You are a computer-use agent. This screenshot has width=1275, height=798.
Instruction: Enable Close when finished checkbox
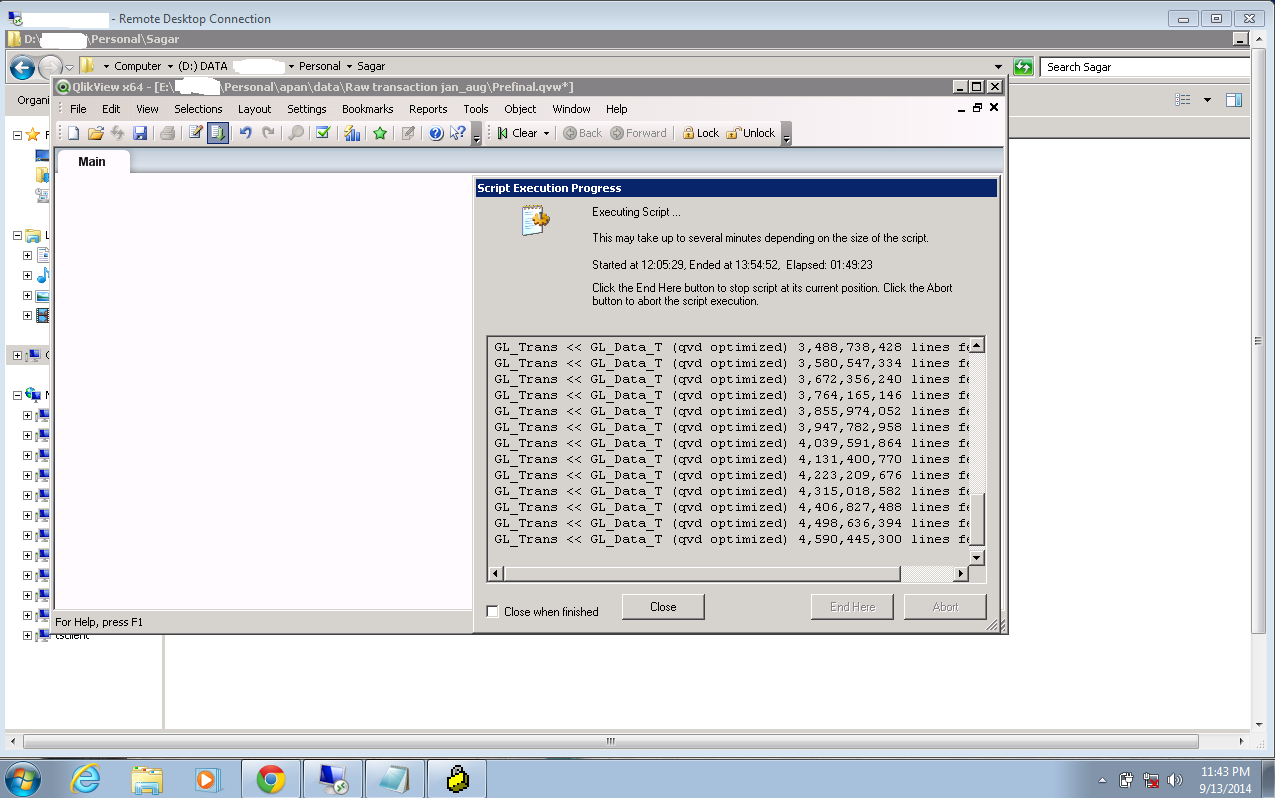click(492, 611)
